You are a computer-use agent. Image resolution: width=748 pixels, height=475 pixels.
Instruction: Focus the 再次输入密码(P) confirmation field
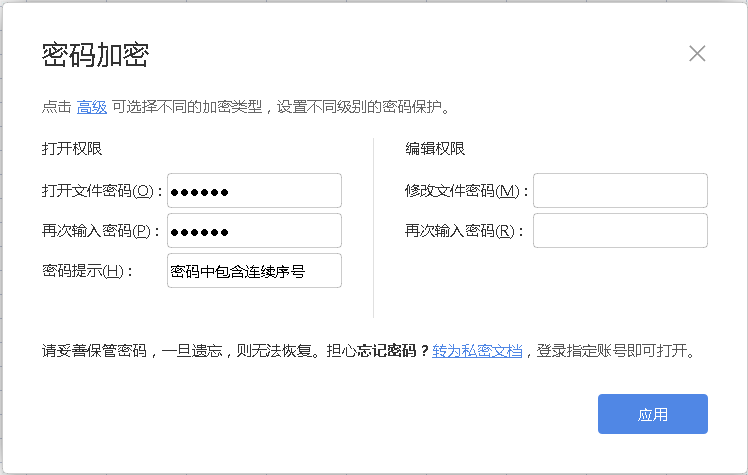254,231
